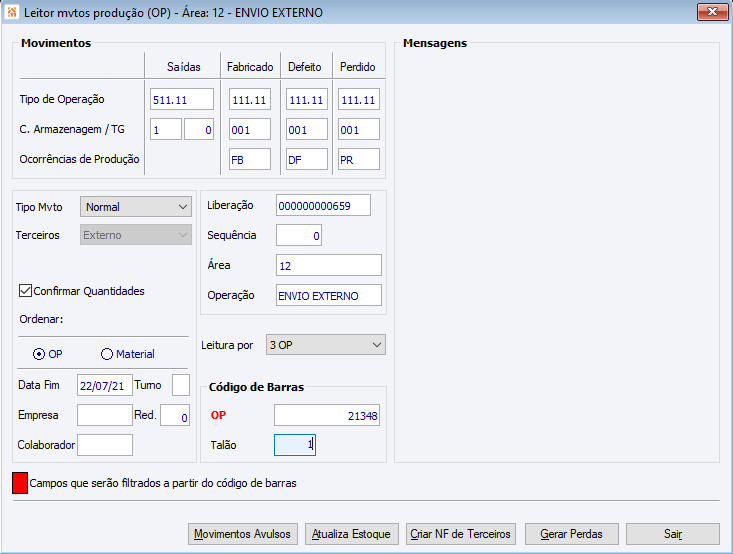Image resolution: width=733 pixels, height=554 pixels.
Task: Click the Sequência input field
Action: click(x=299, y=235)
